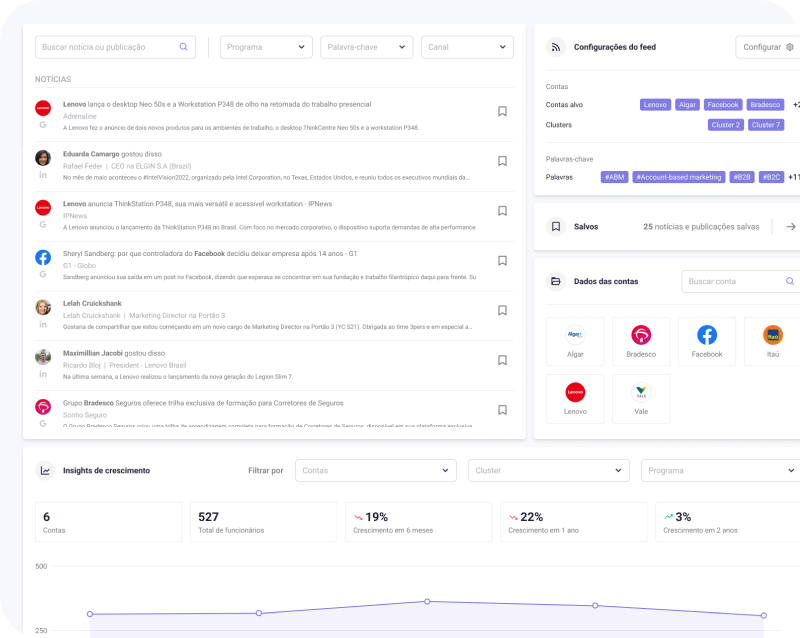Select the Algar account logo
The image size is (800, 638).
(575, 336)
